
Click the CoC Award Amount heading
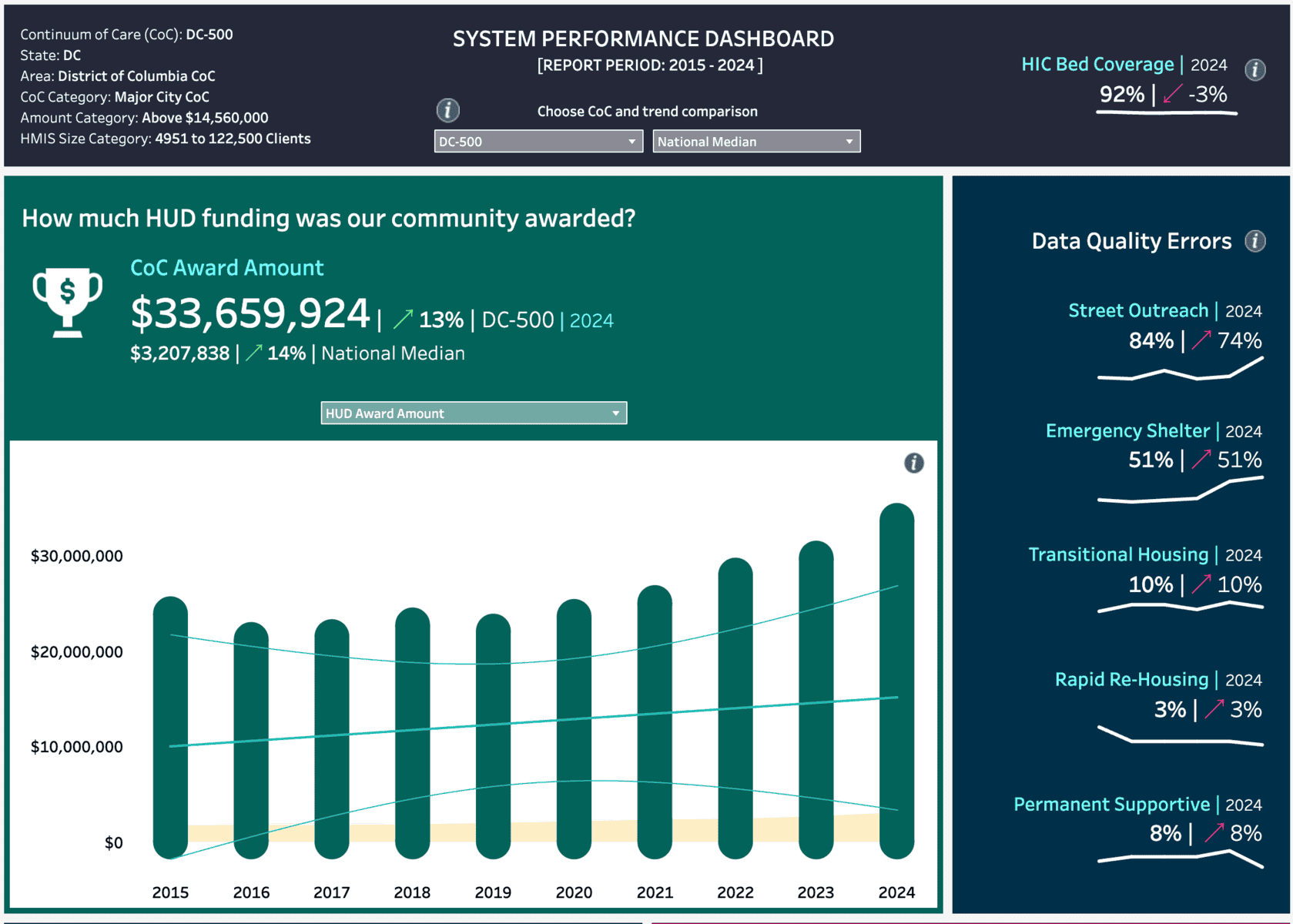(227, 268)
